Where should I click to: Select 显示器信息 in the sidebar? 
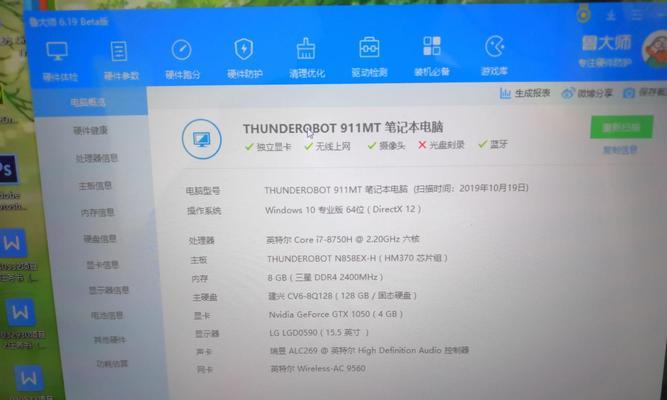[109, 290]
